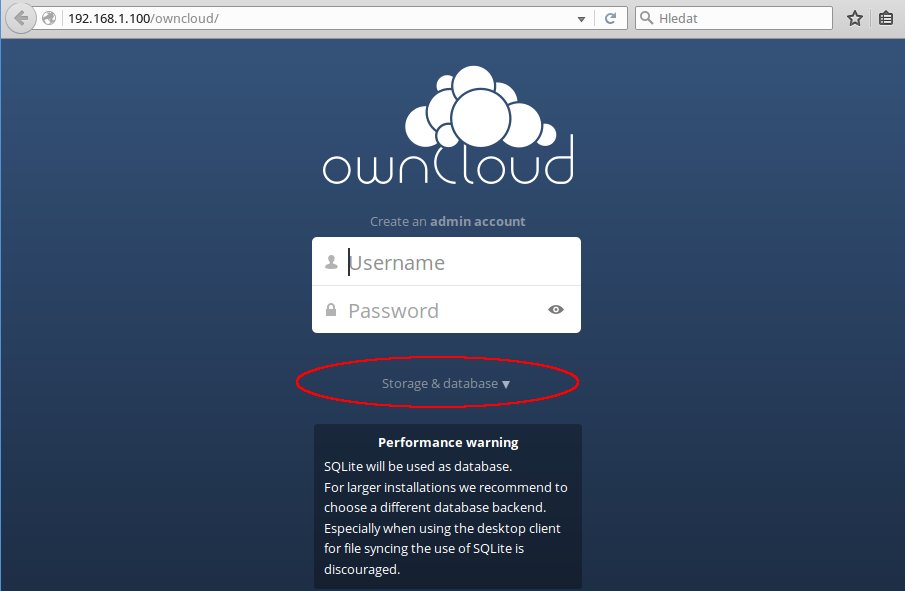Expand the Storage & database section

440,384
